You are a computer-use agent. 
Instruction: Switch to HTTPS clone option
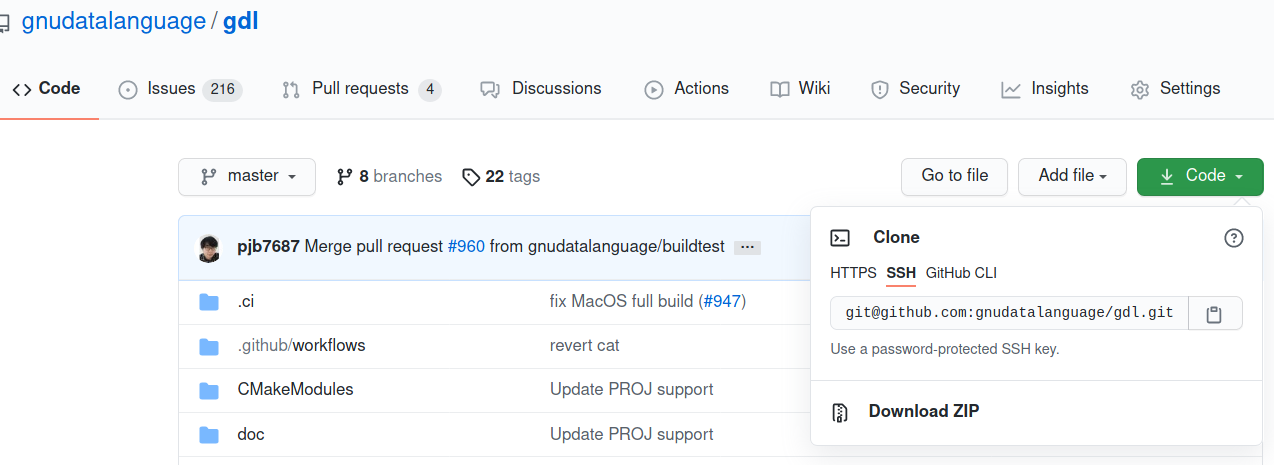click(853, 273)
